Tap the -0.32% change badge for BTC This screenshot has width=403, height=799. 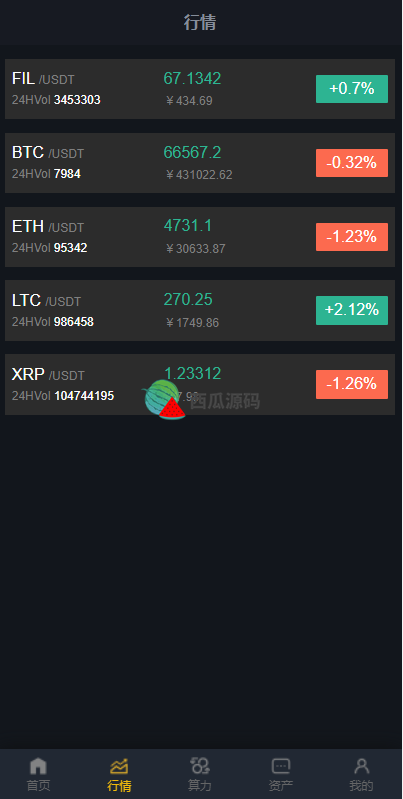(352, 163)
